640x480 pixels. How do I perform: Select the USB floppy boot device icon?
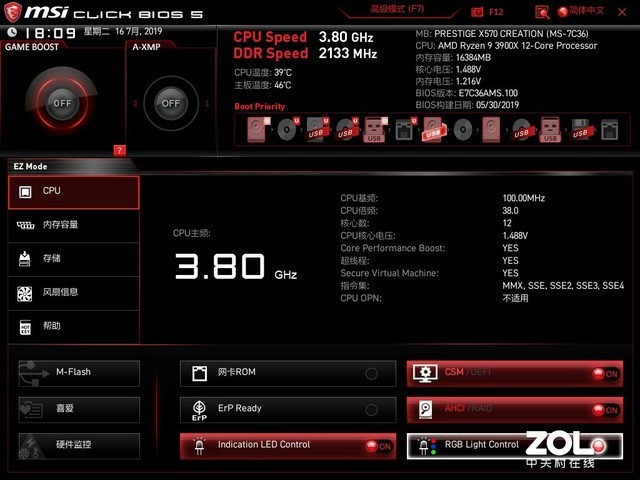pyautogui.click(x=580, y=130)
